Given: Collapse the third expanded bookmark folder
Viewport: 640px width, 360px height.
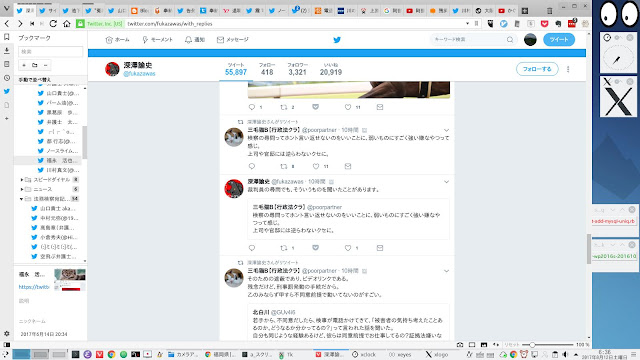Looking at the screenshot, I should [22, 199].
